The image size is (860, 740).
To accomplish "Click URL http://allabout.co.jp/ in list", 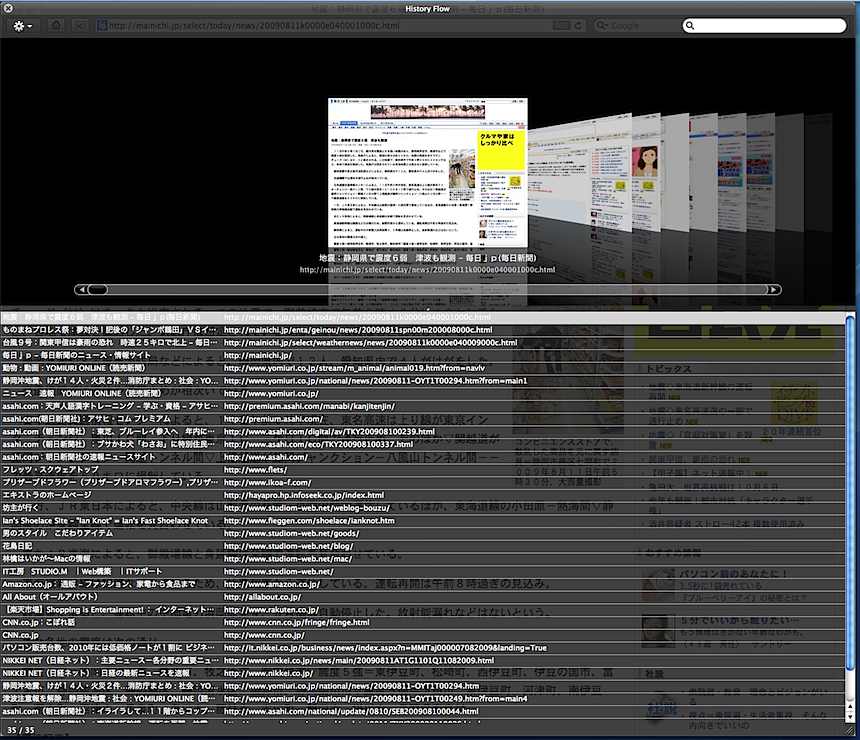I will tap(262, 597).
